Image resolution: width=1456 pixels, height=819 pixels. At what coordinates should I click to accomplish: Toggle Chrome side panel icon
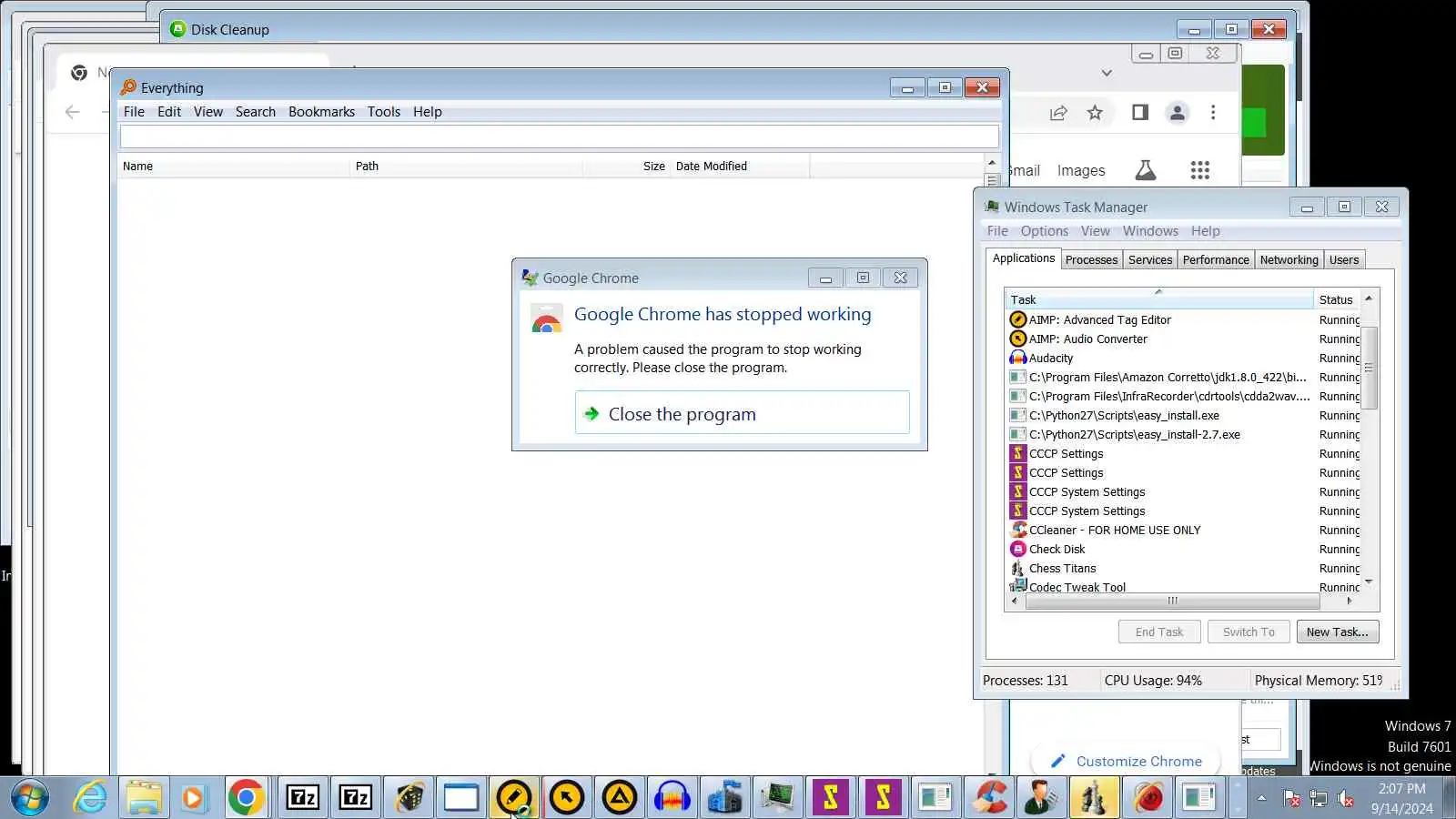point(1139,112)
